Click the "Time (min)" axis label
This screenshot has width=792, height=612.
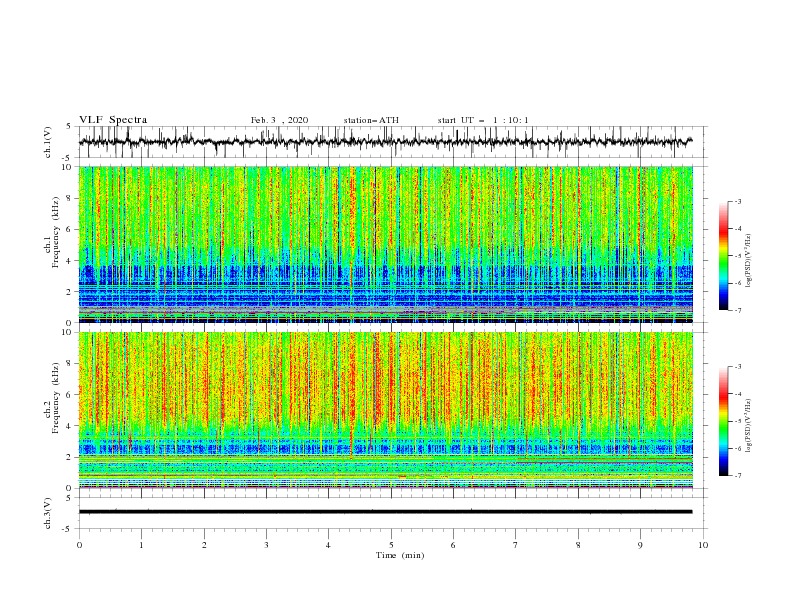pos(400,555)
